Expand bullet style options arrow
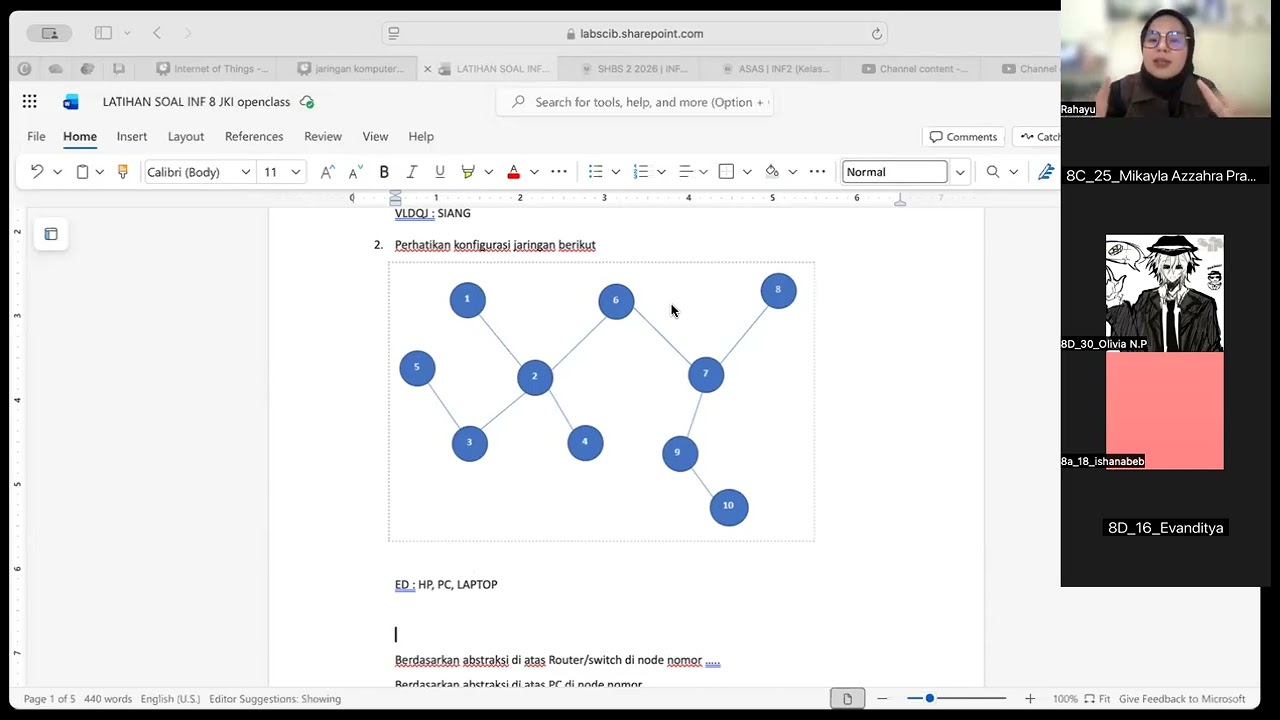 tap(616, 172)
